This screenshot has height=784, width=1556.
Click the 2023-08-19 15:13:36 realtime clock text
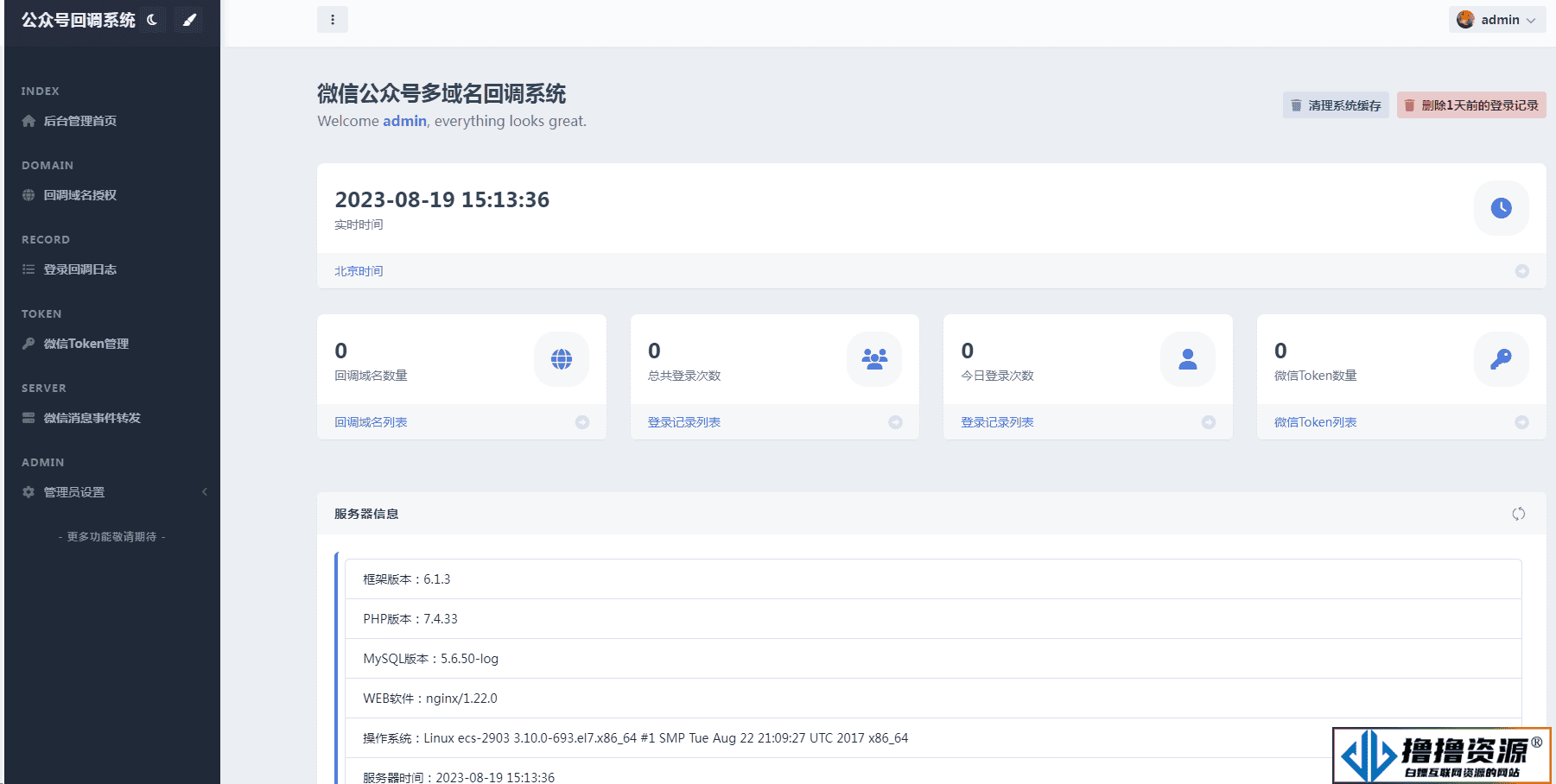pyautogui.click(x=442, y=199)
